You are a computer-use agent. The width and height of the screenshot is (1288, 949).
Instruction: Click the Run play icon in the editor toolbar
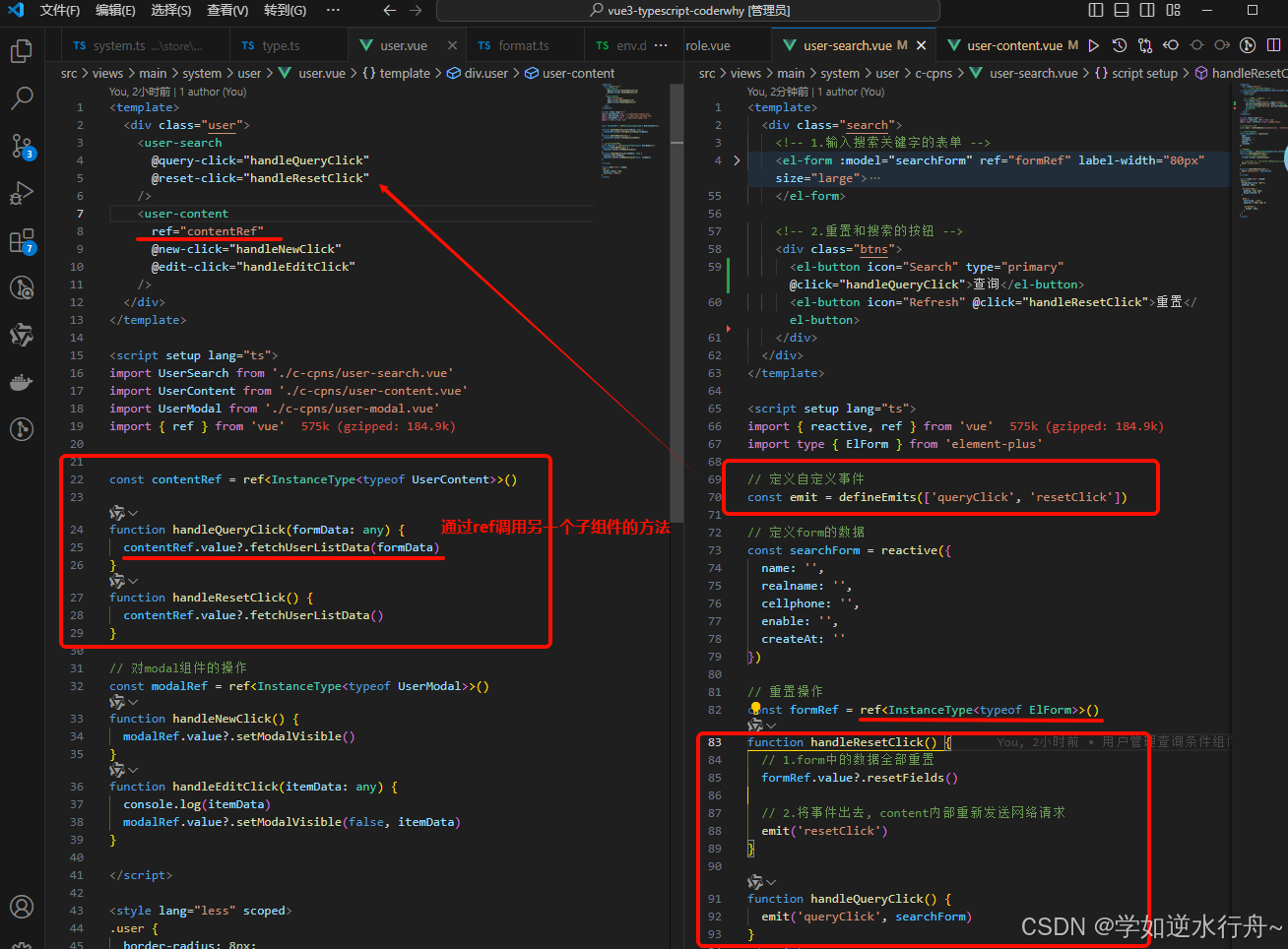click(x=1094, y=45)
